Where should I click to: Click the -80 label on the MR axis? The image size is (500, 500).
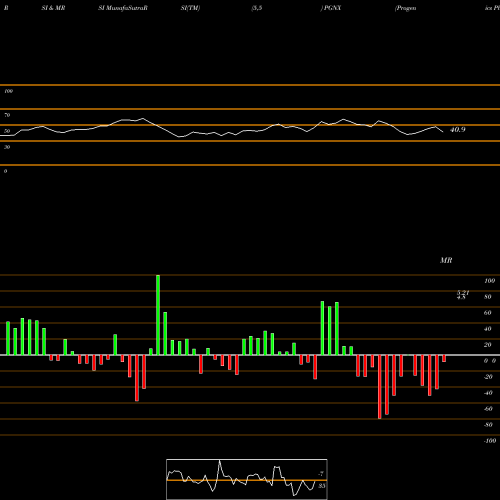coord(488,425)
